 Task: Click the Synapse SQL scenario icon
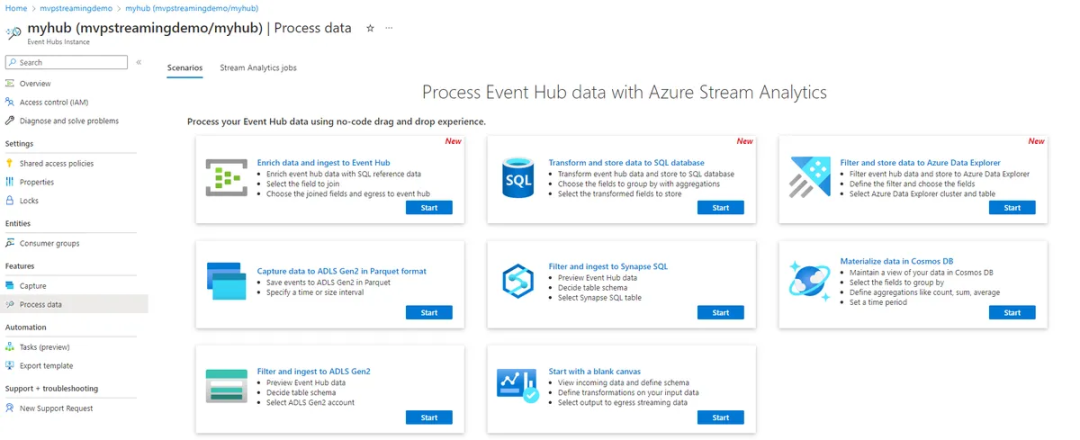pyautogui.click(x=518, y=282)
